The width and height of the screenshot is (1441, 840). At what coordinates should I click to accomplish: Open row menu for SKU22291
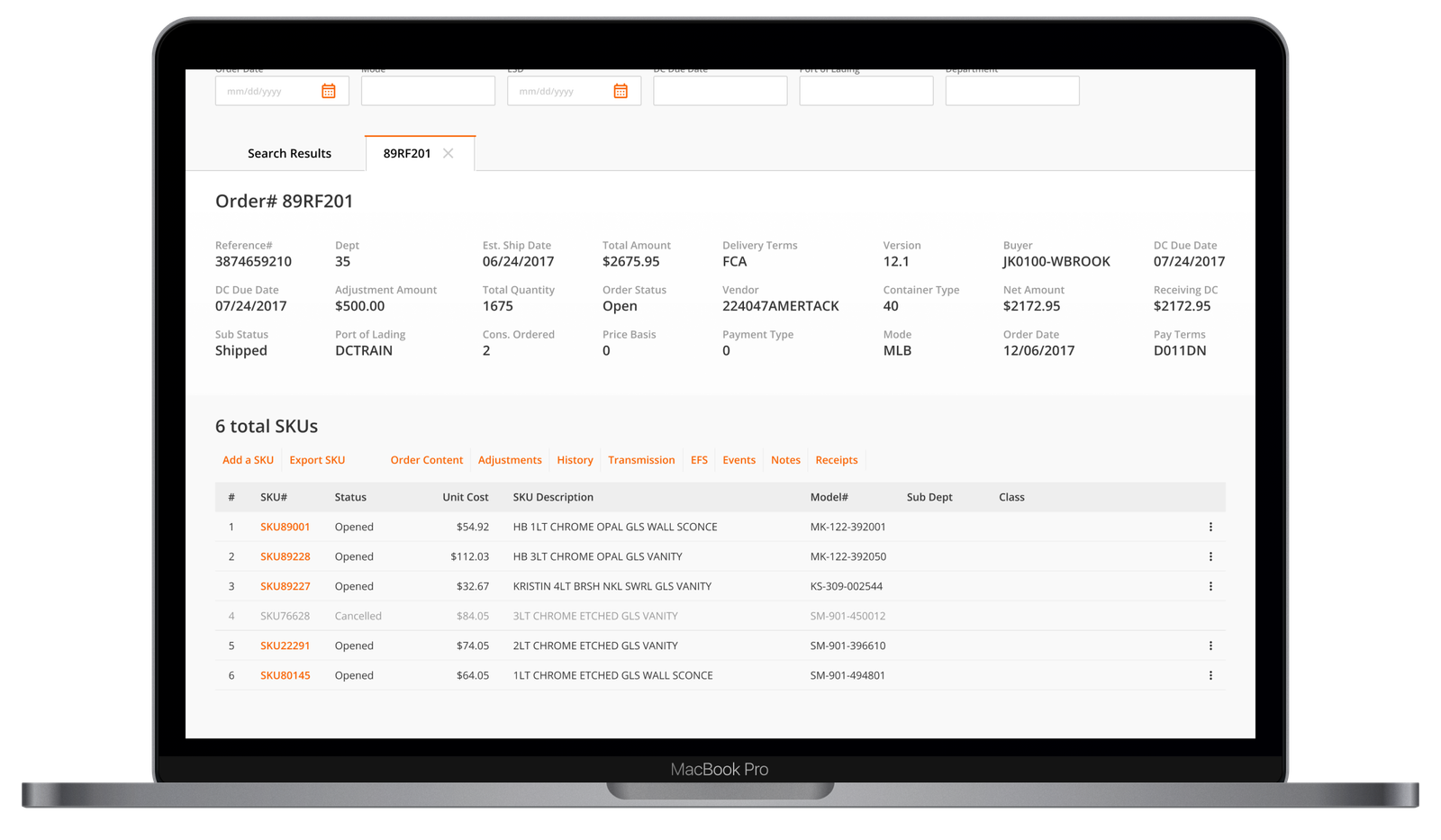point(1210,646)
